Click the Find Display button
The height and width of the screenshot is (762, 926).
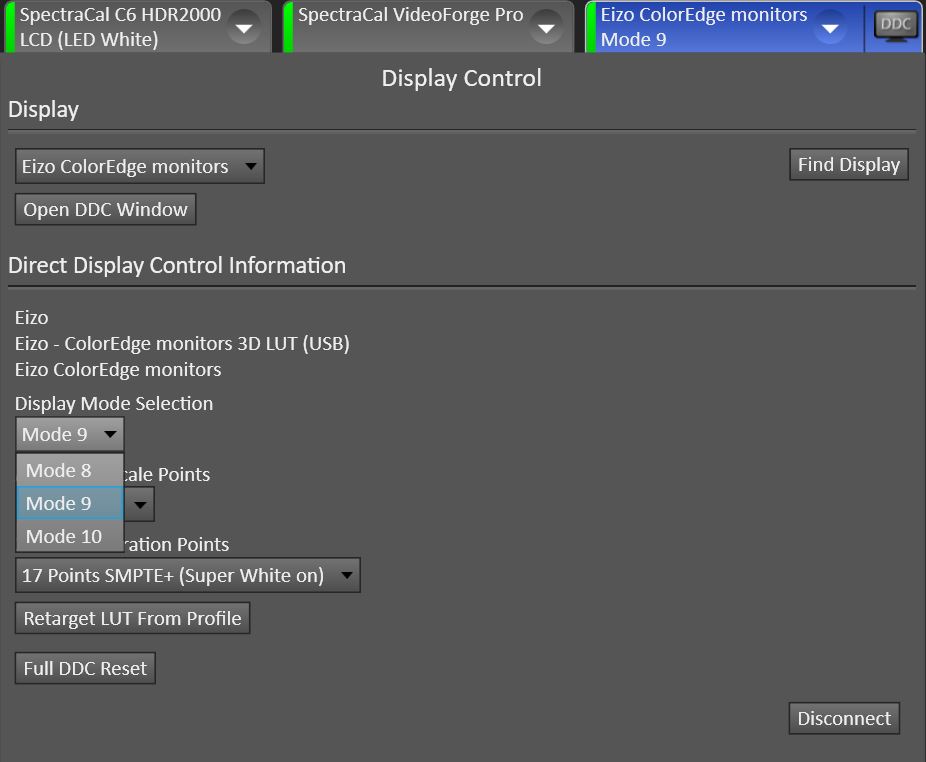click(849, 165)
